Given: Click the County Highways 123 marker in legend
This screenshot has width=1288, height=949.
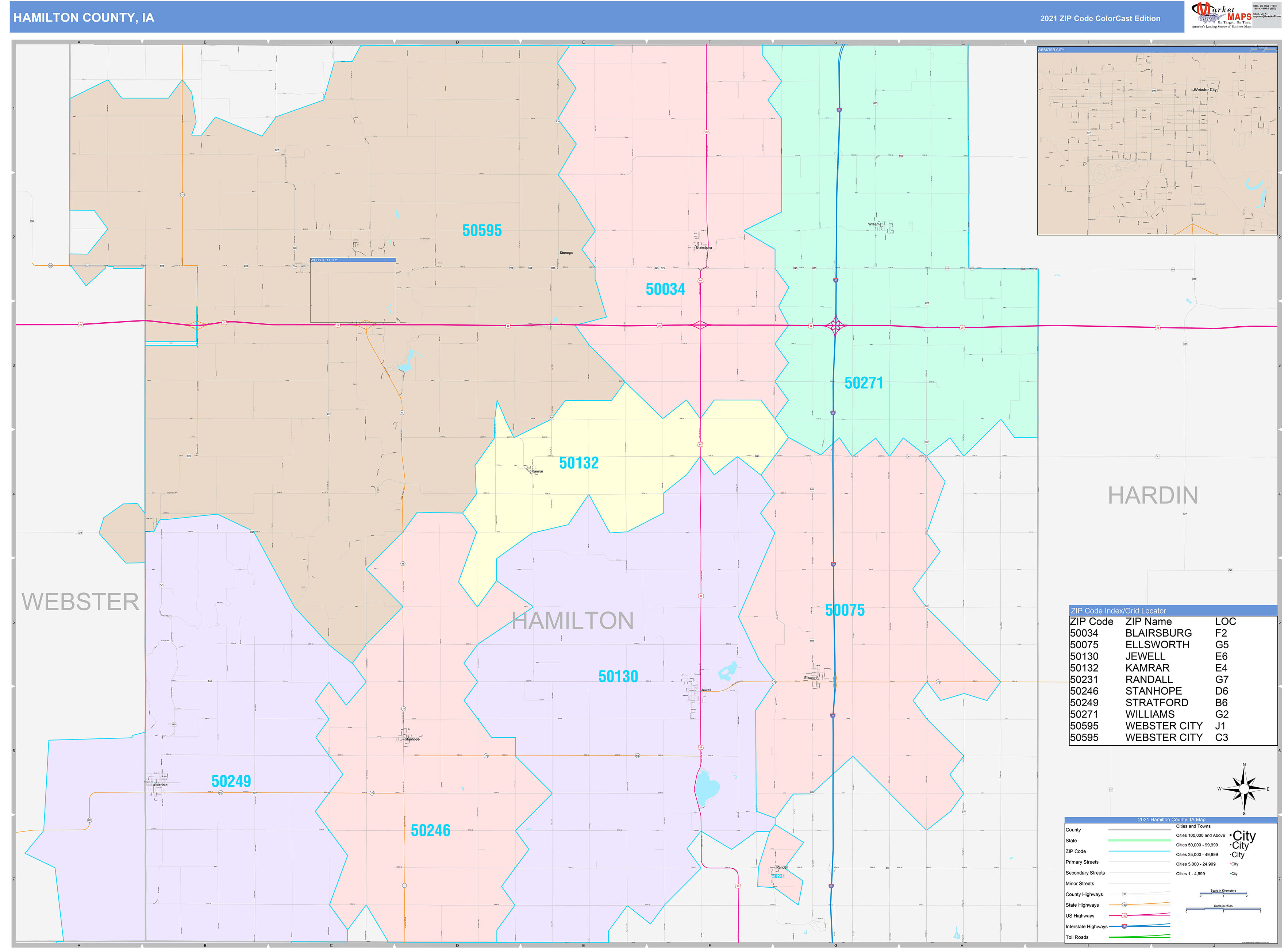Looking at the screenshot, I should click(x=1125, y=894).
